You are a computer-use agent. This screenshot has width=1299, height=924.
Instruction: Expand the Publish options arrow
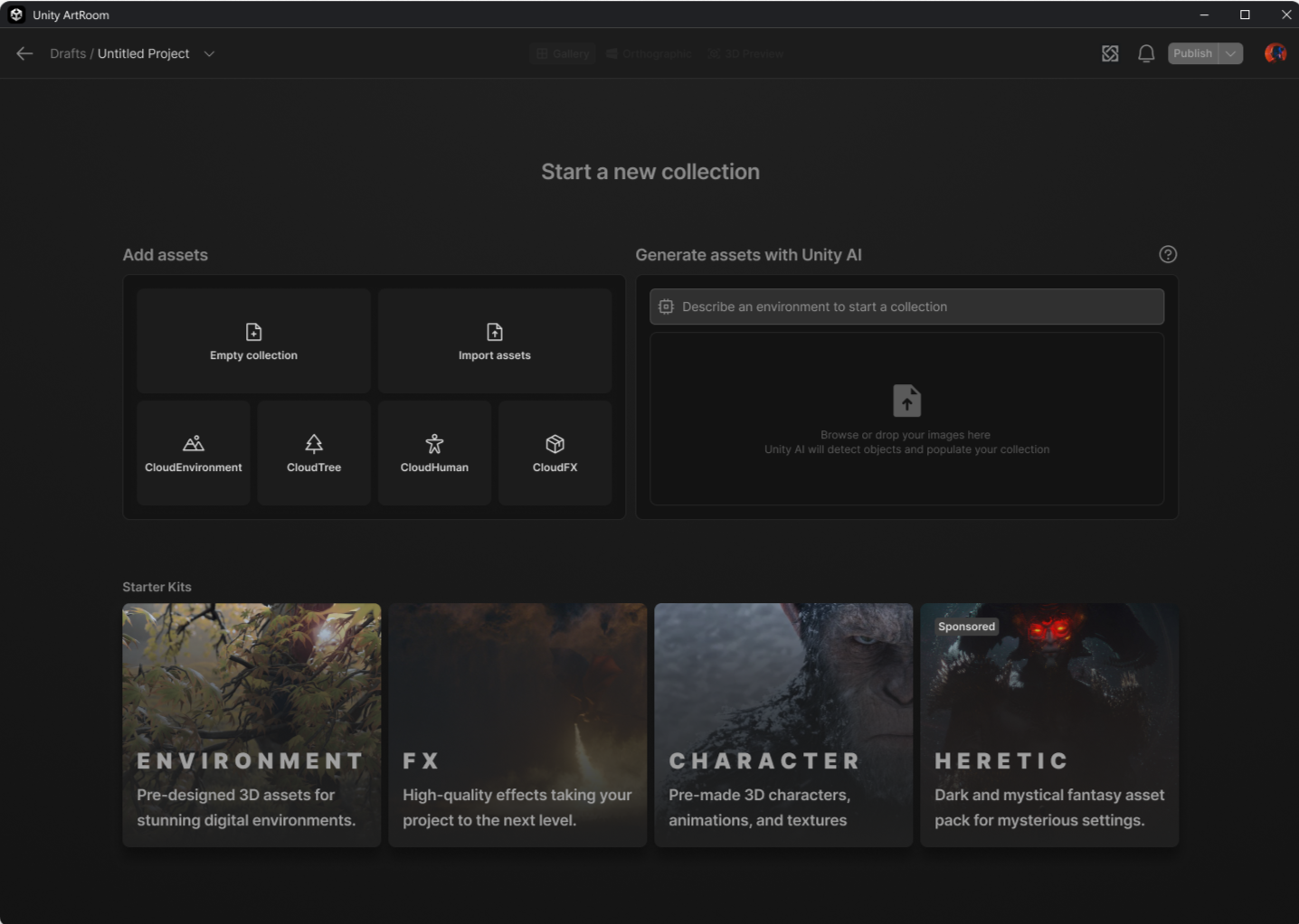(x=1230, y=54)
